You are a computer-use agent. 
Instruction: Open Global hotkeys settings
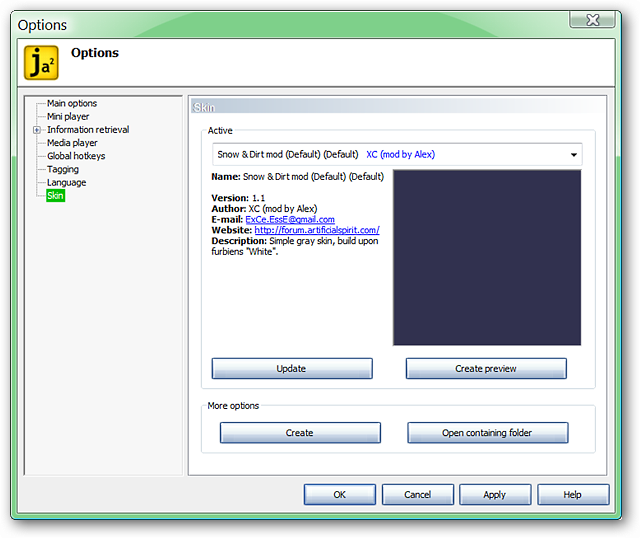click(x=76, y=156)
